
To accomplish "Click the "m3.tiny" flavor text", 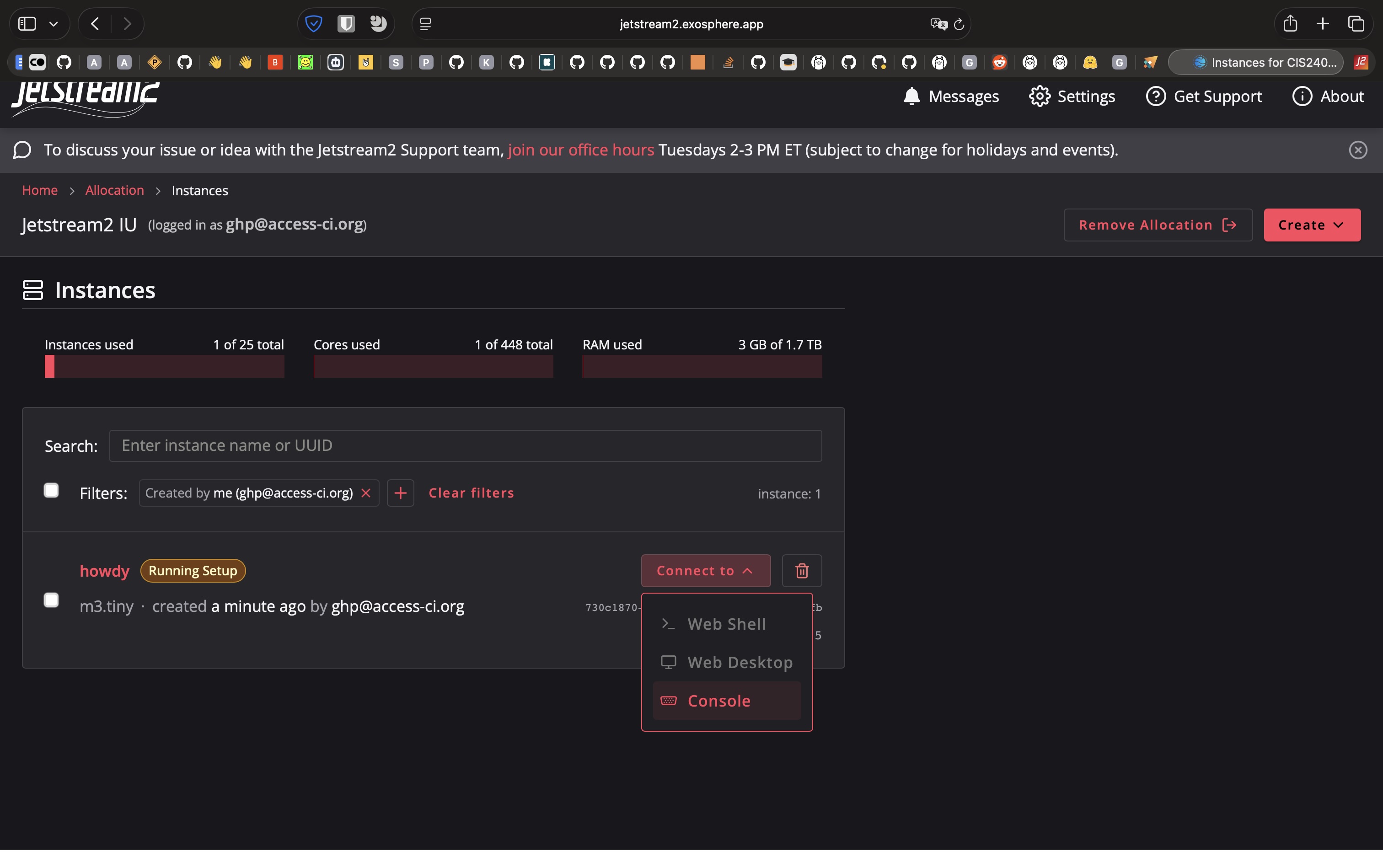I will click(106, 606).
